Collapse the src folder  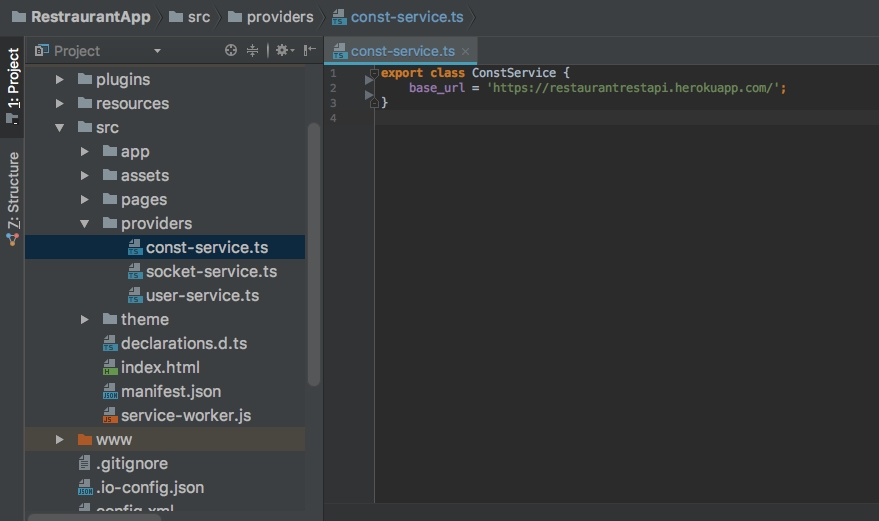pos(60,128)
